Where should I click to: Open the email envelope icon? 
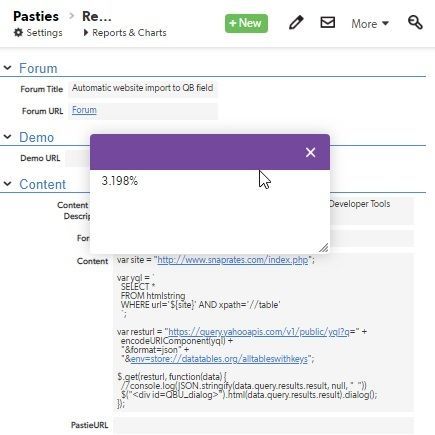[x=328, y=23]
